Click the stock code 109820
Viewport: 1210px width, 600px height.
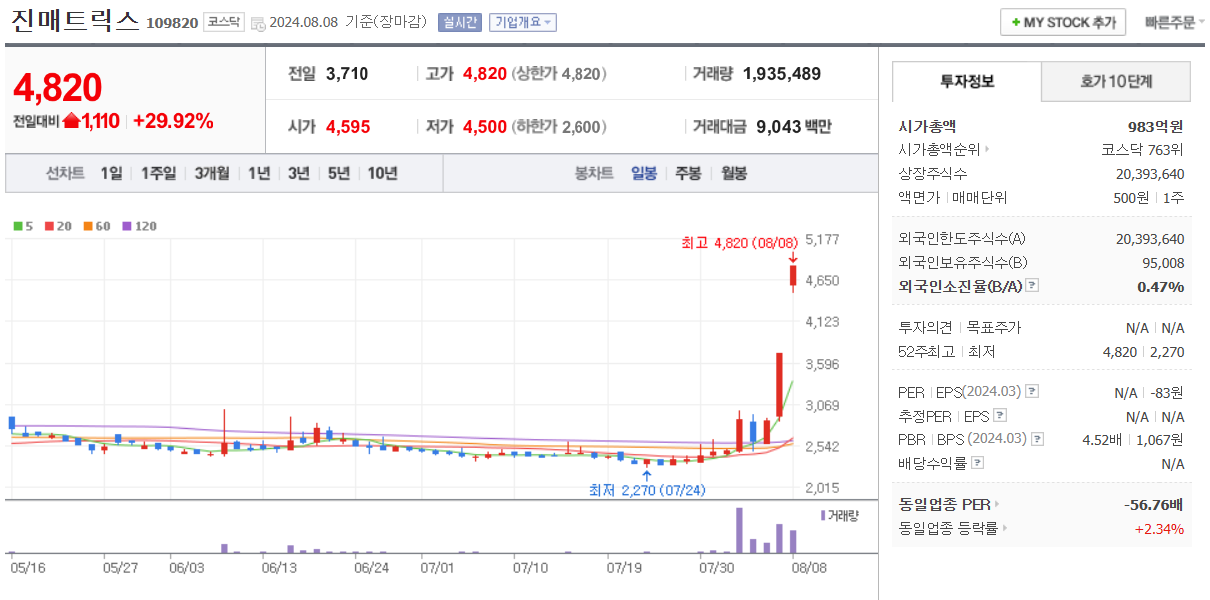(172, 23)
